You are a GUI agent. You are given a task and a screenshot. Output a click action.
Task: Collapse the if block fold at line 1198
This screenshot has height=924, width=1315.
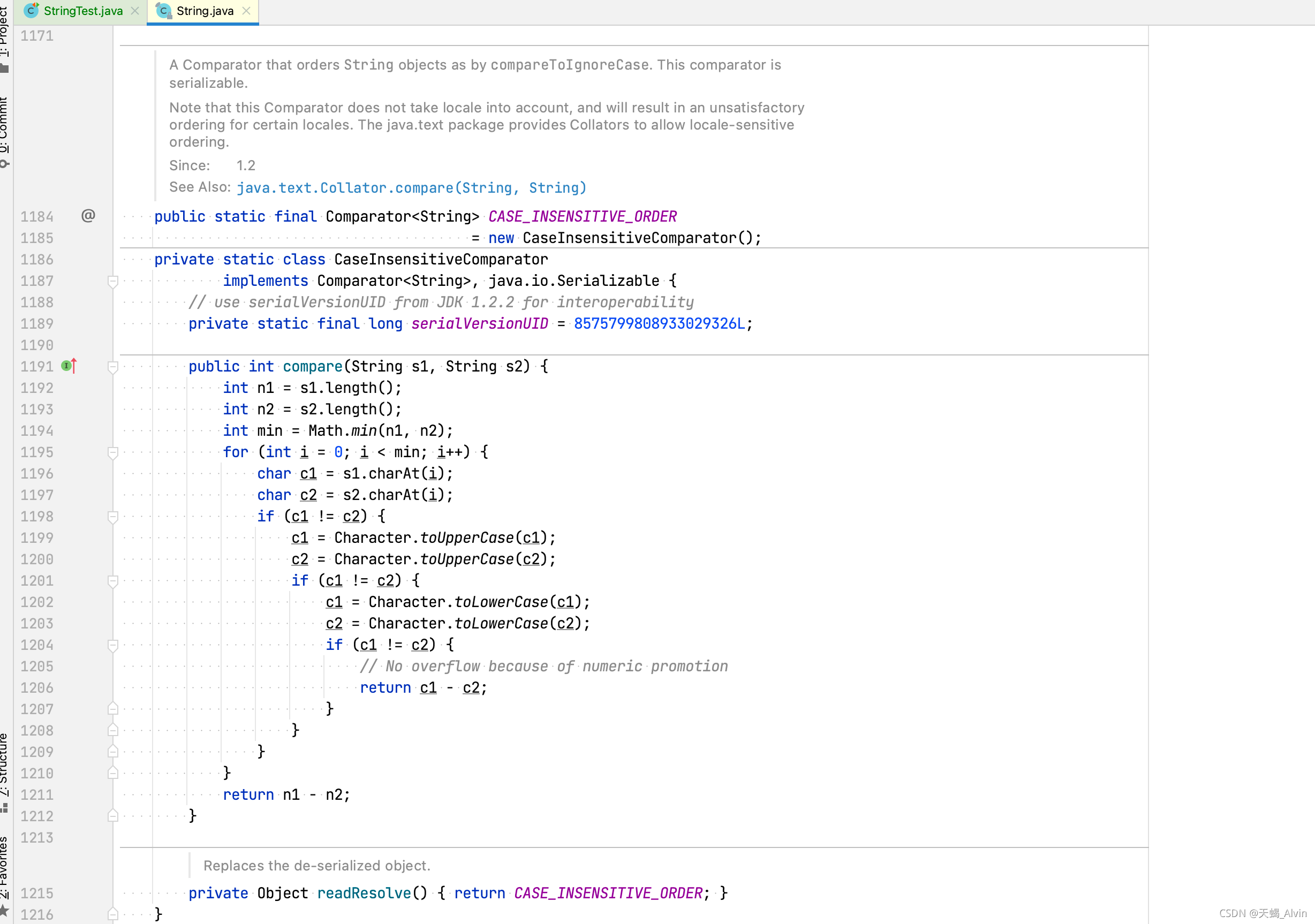pos(113,517)
